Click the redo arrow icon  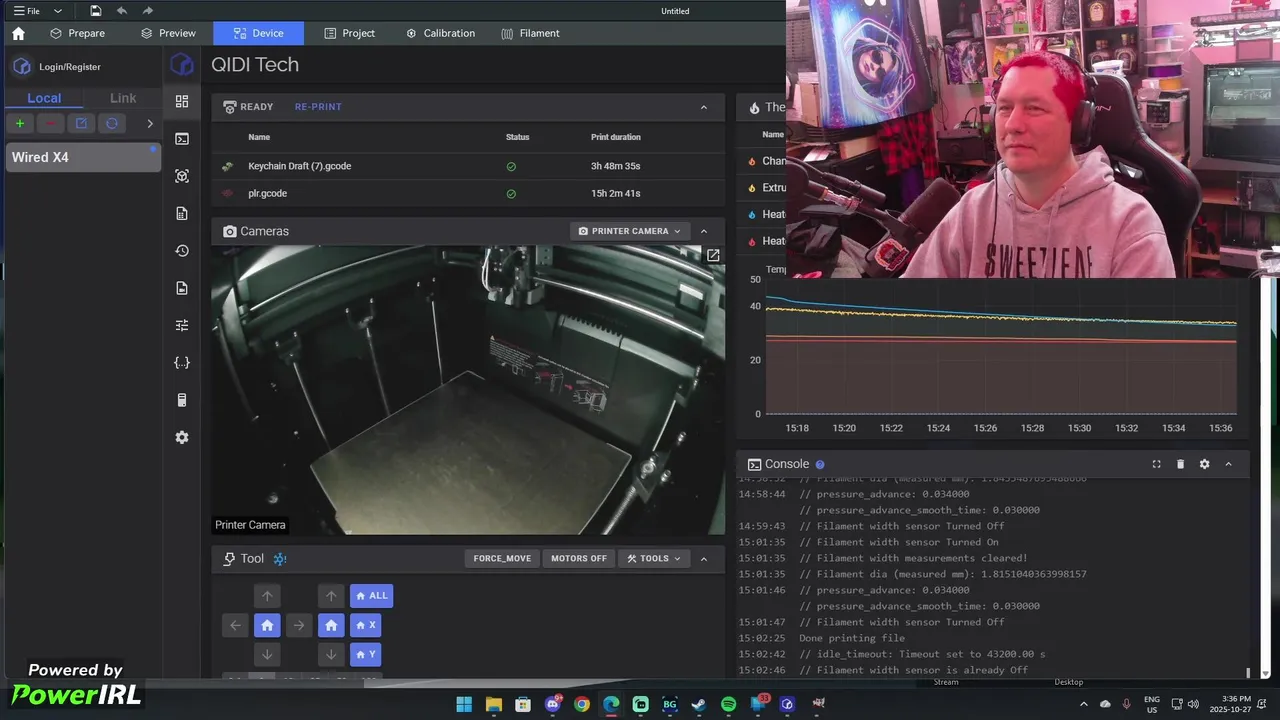(148, 11)
